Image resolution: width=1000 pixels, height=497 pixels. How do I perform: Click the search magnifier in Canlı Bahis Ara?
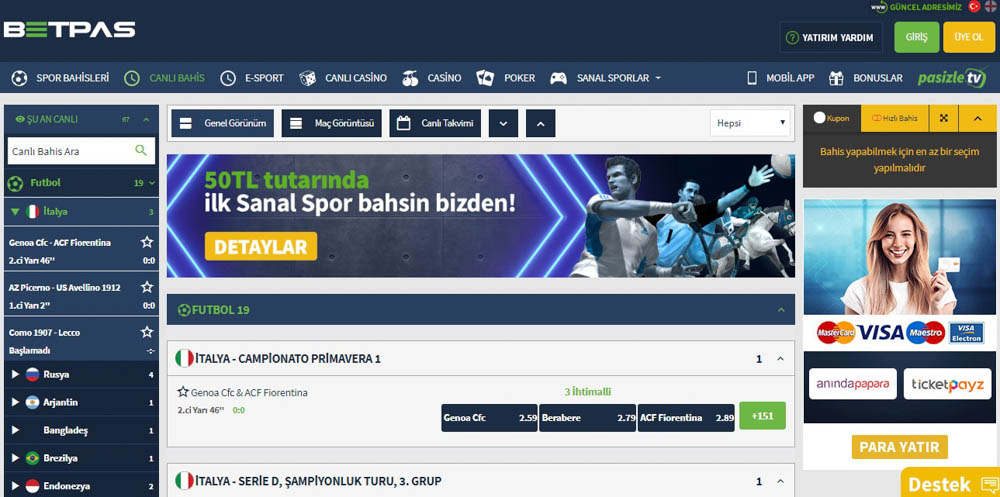[141, 151]
